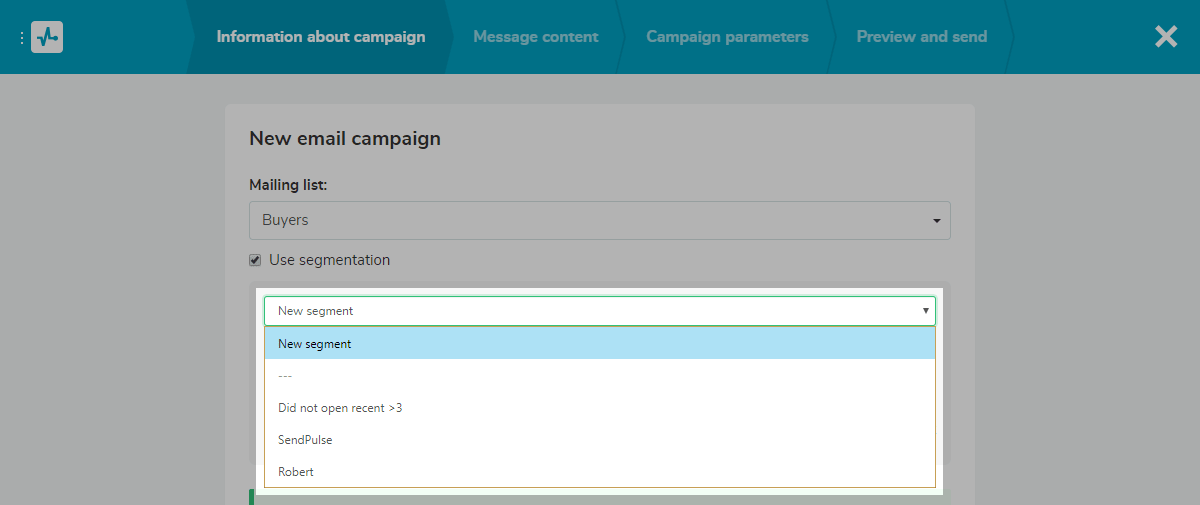Viewport: 1200px width, 505px height.
Task: Click the three-dot menu beside logo
Action: click(x=21, y=38)
